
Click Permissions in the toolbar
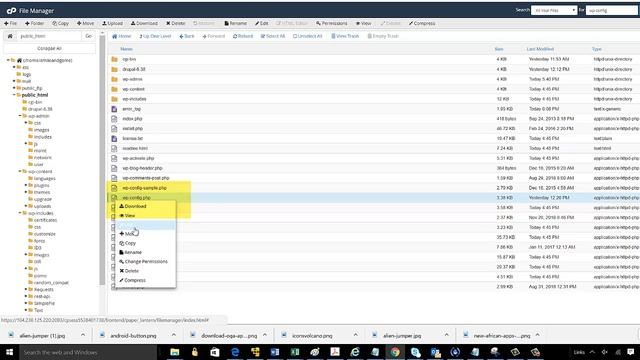tap(331, 23)
